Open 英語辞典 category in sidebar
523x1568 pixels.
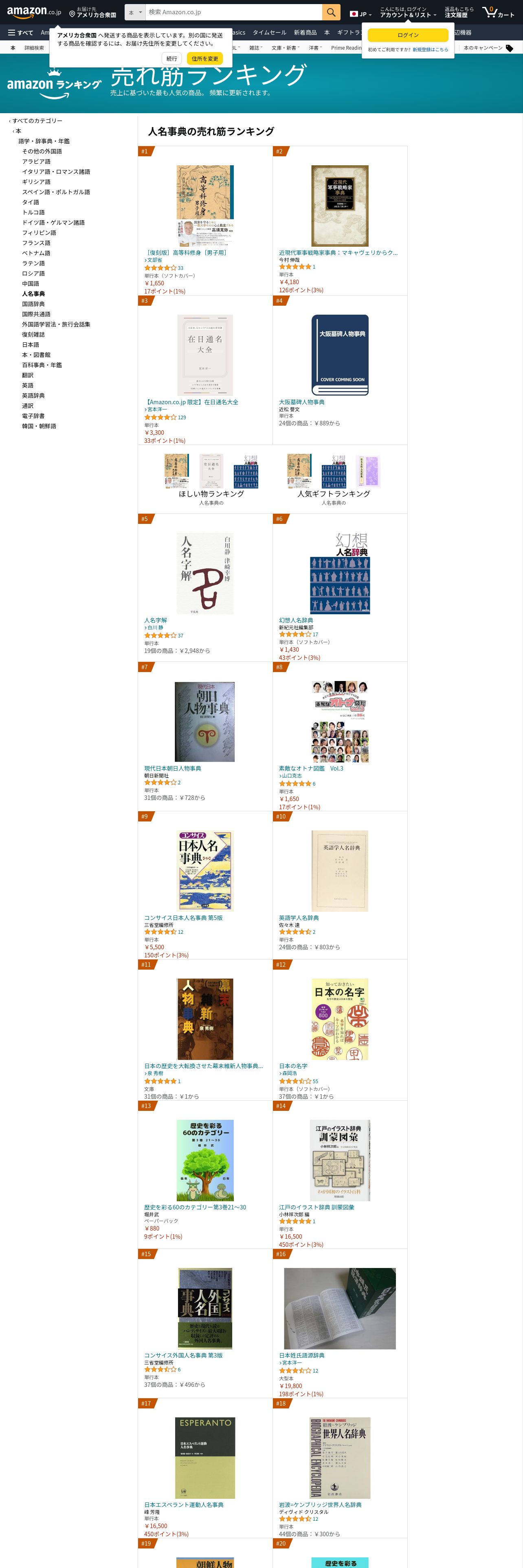coord(33,396)
